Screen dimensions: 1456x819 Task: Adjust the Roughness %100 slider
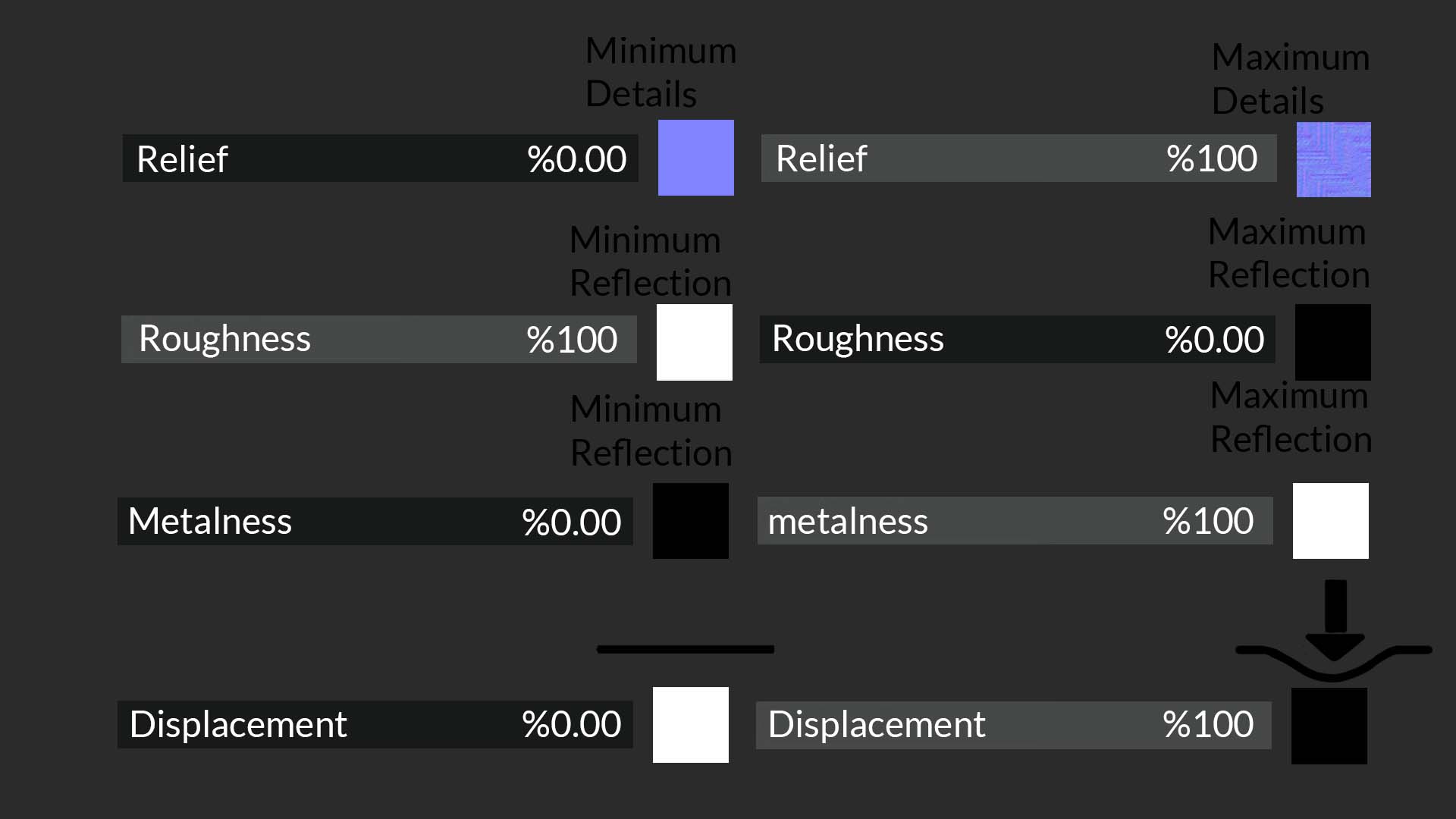point(378,339)
